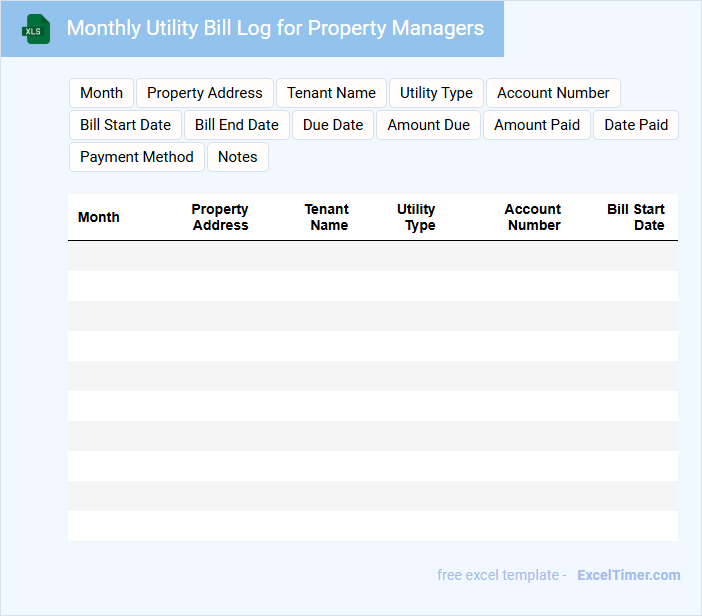Select the Payment Method tag
702x616 pixels.
tap(136, 157)
